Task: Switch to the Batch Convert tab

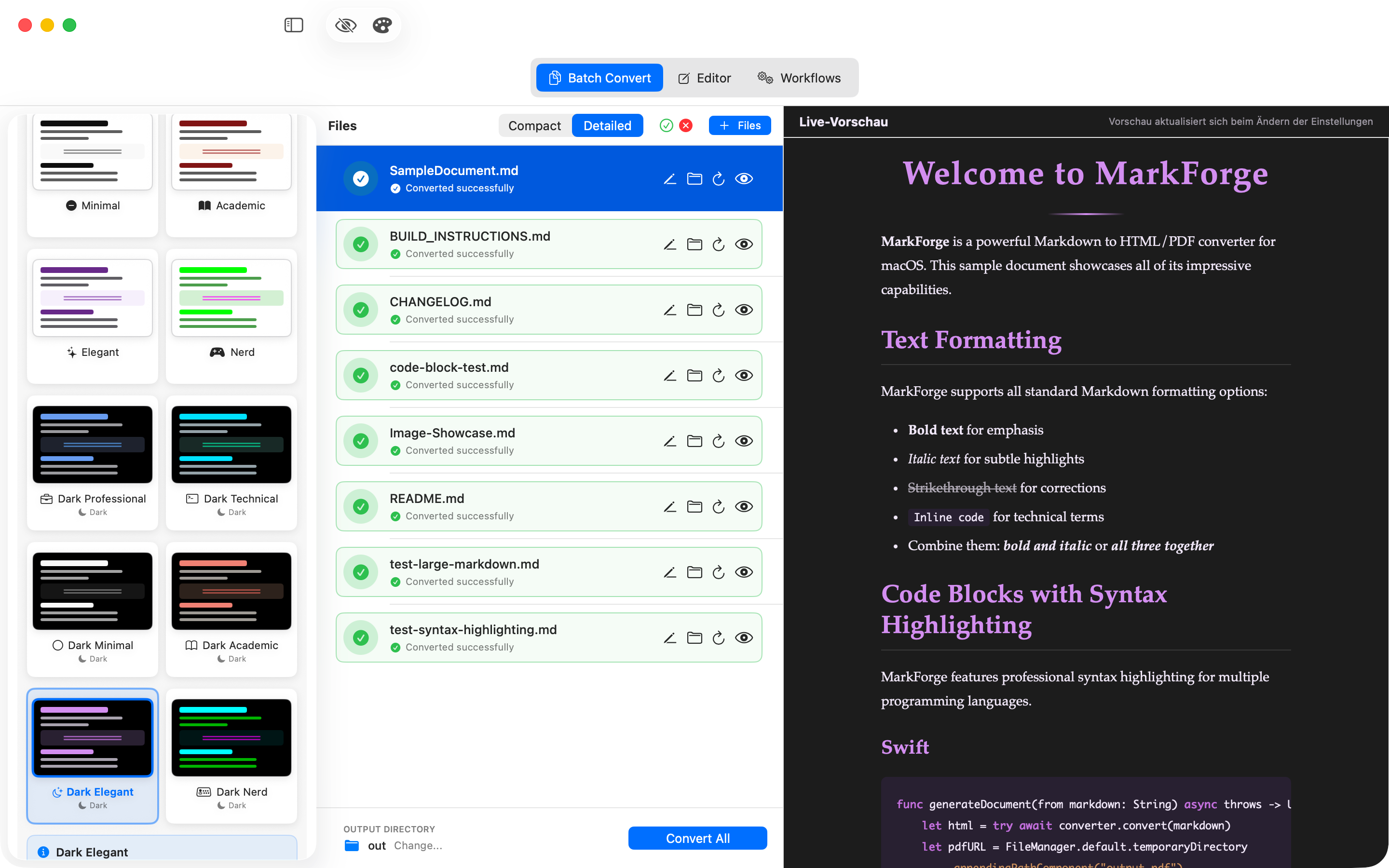Action: pyautogui.click(x=599, y=78)
